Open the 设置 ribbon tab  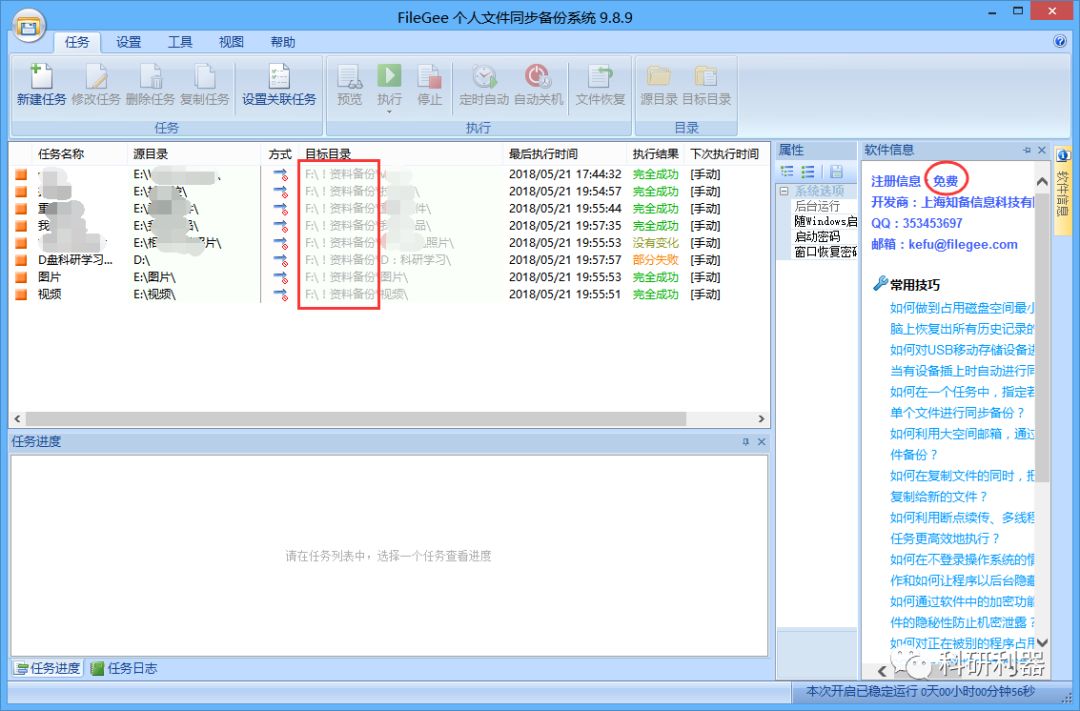pos(128,42)
